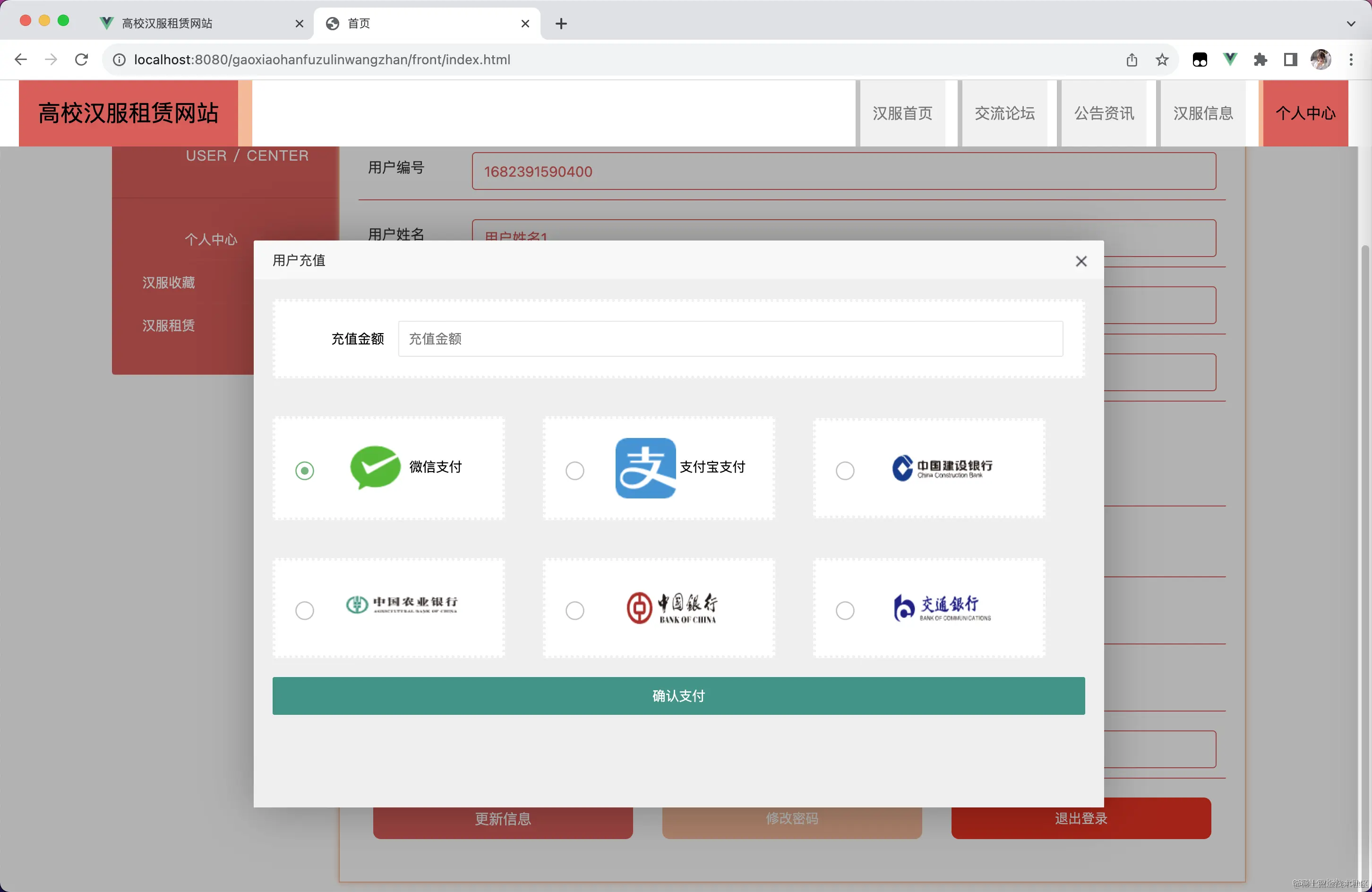Image resolution: width=1372 pixels, height=892 pixels.
Task: Click the Agricultural Bank of China logo
Action: coord(401,608)
